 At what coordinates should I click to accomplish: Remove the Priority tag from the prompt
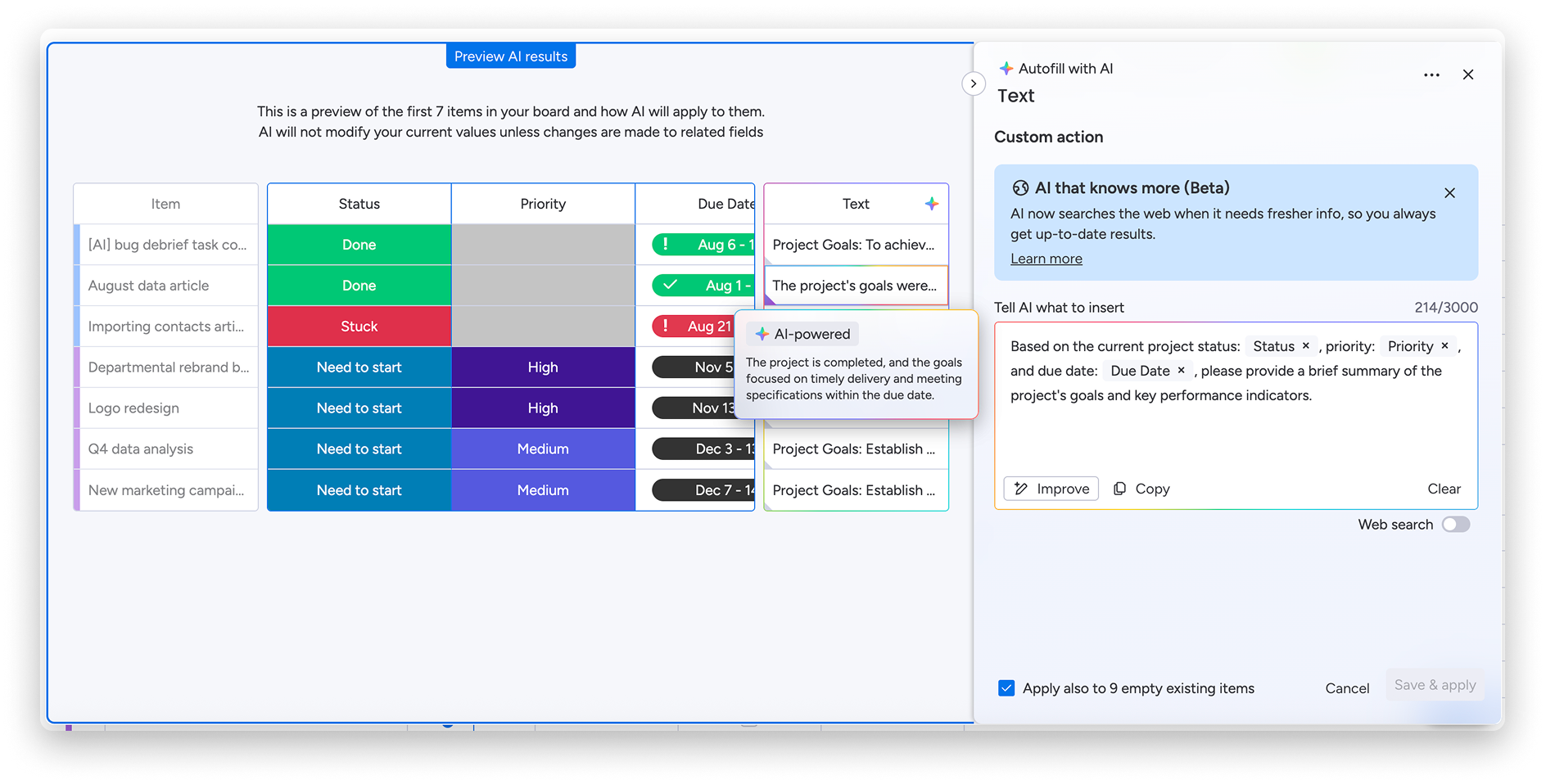click(x=1445, y=345)
